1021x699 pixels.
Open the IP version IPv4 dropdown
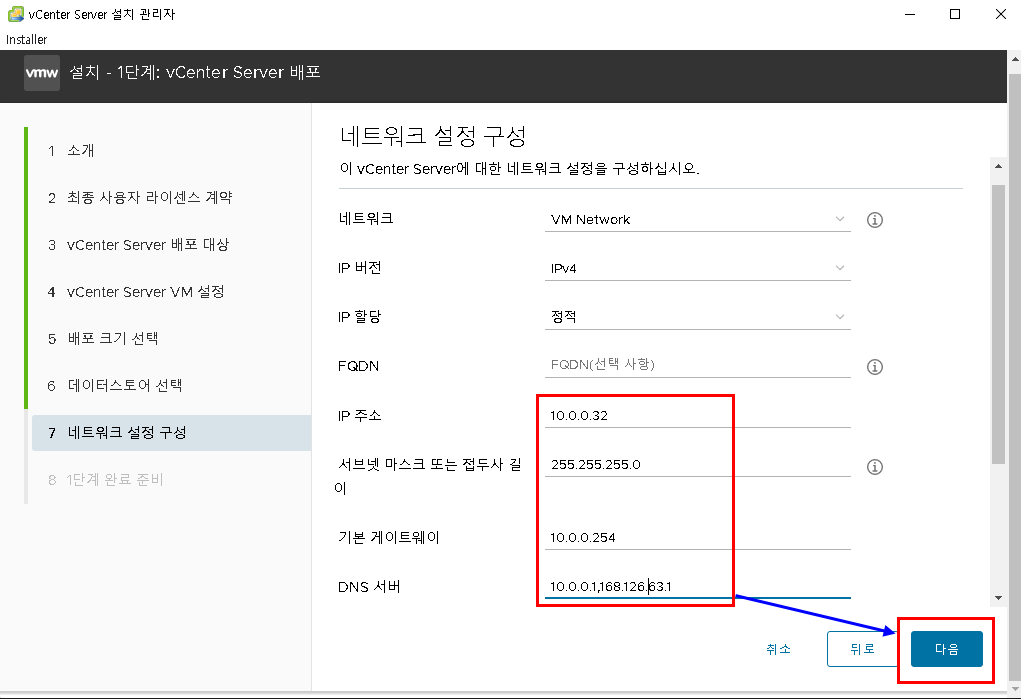coord(697,268)
